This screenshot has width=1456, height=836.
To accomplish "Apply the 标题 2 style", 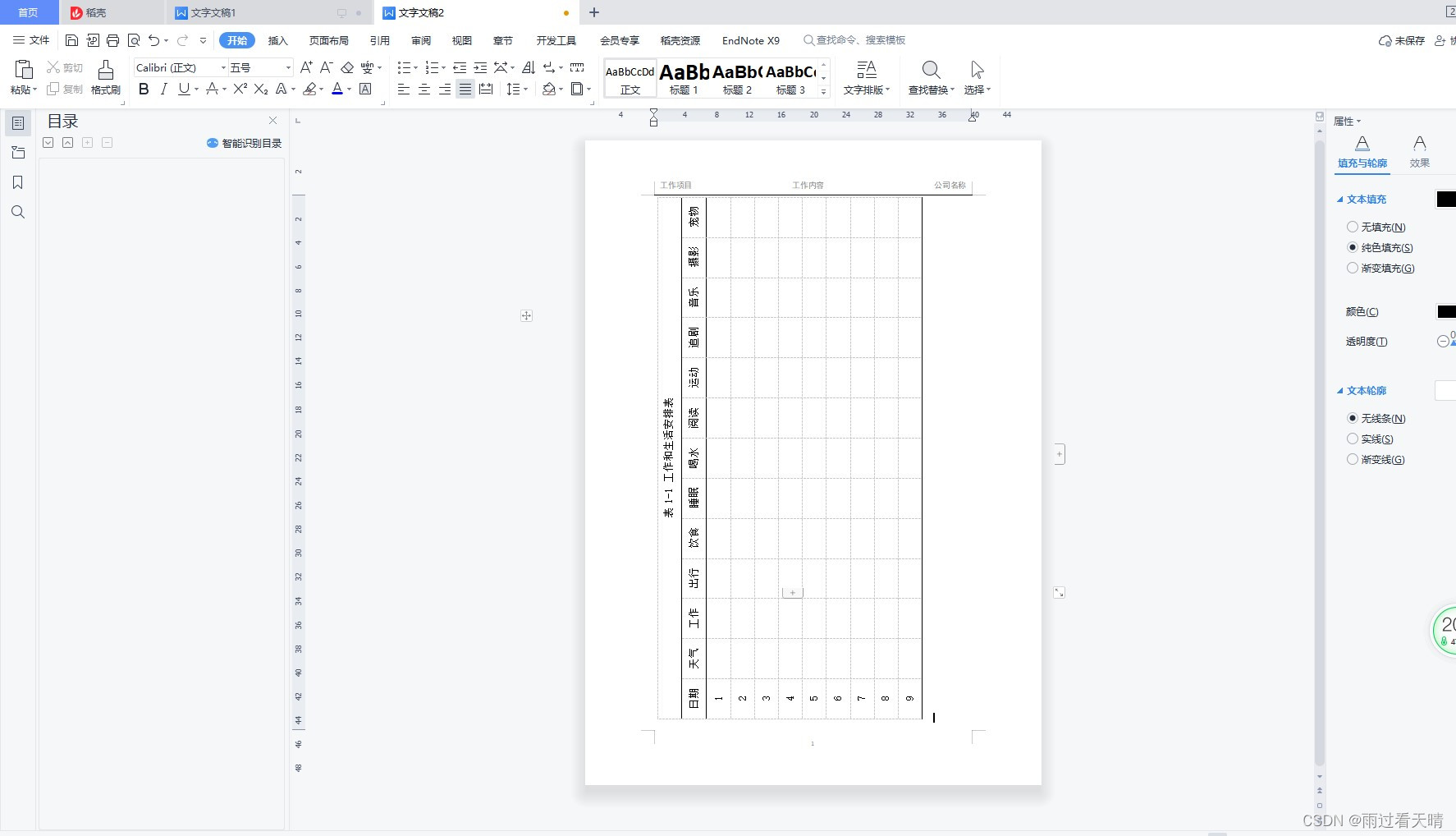I will pos(737,79).
